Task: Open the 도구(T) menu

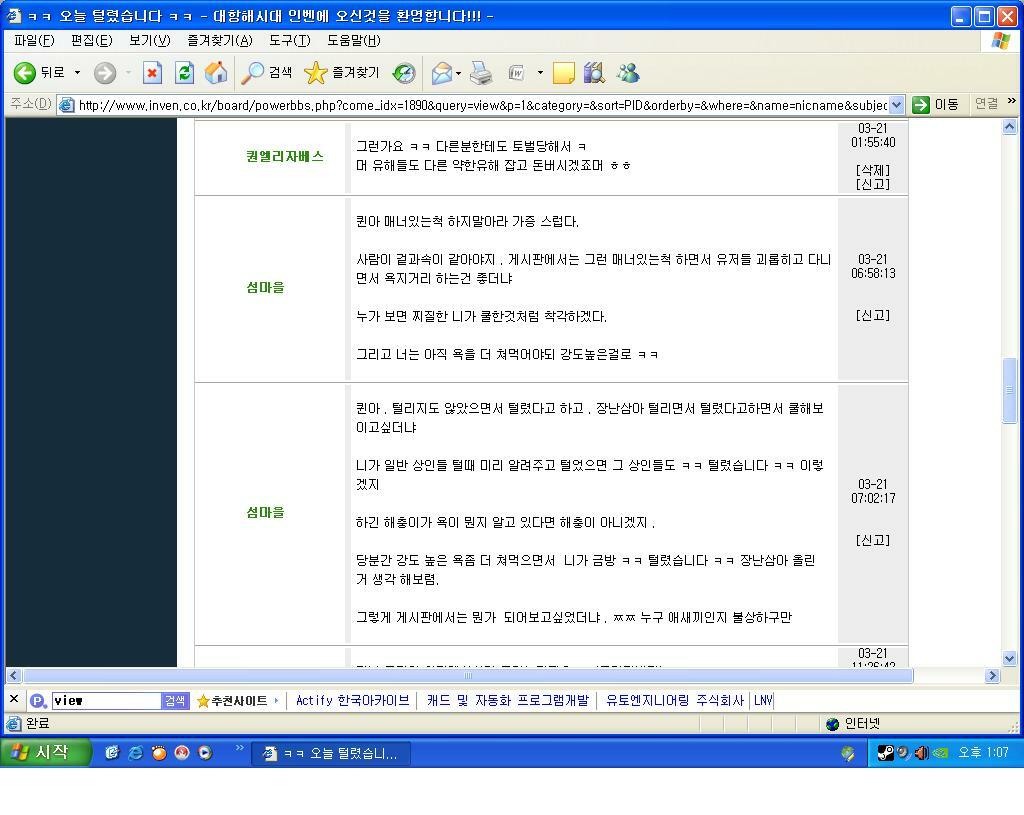Action: coord(289,40)
